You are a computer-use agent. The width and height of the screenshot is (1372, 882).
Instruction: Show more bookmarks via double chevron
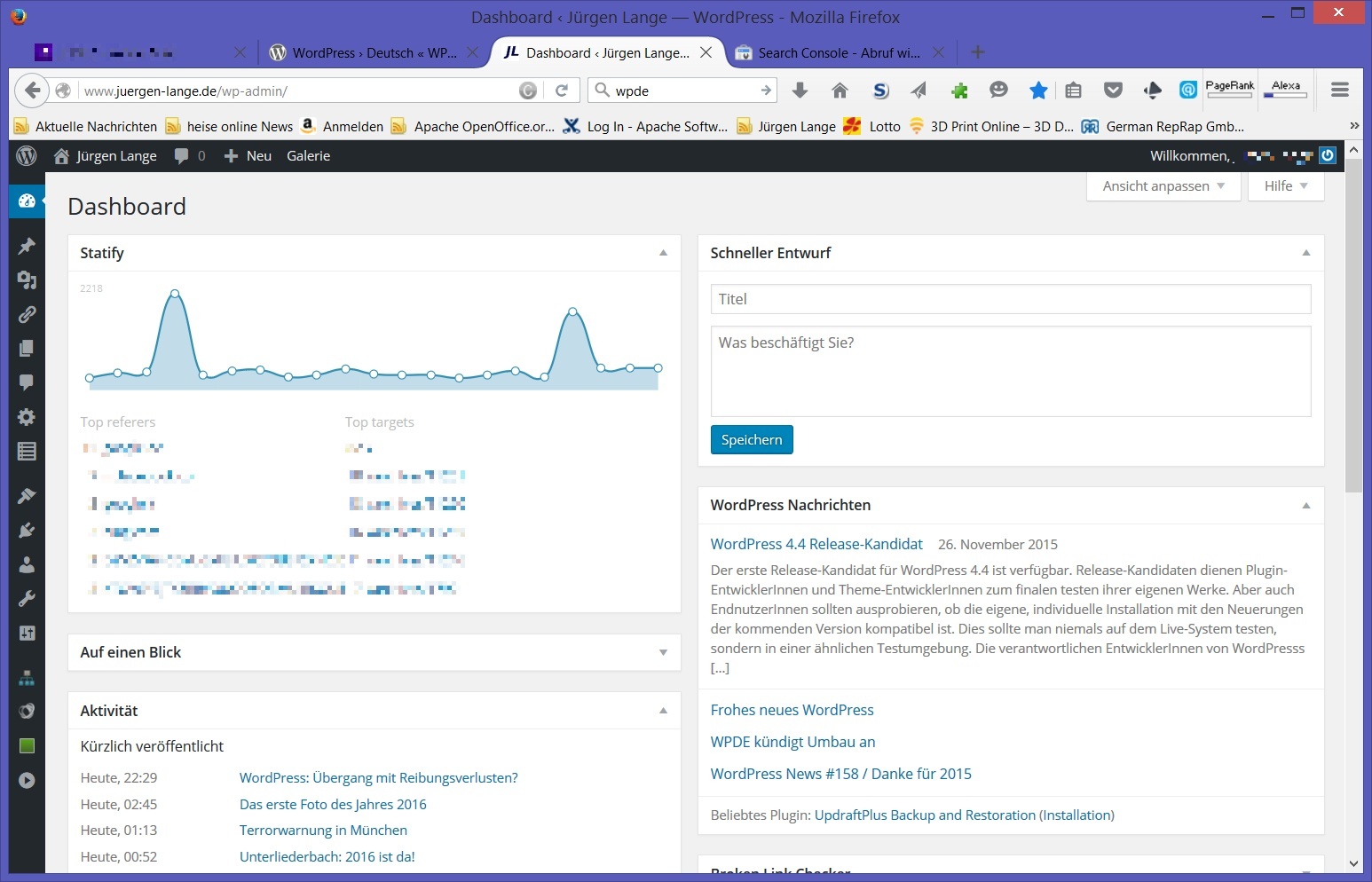tap(1354, 126)
